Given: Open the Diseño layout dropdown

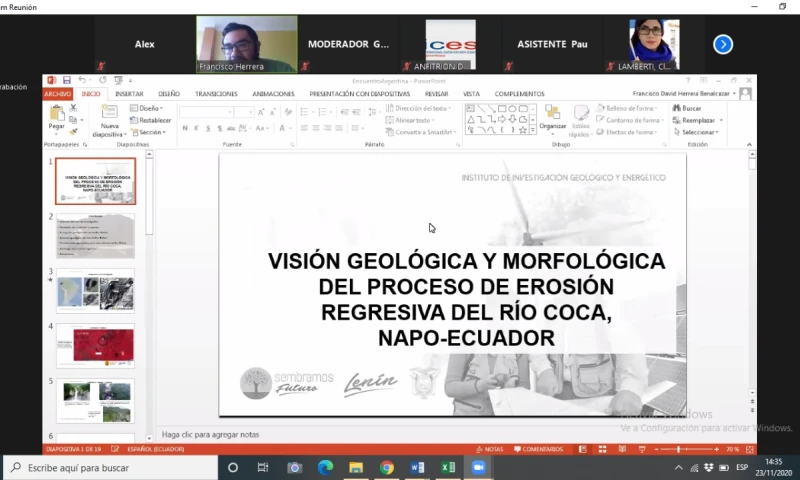Looking at the screenshot, I should [x=146, y=108].
